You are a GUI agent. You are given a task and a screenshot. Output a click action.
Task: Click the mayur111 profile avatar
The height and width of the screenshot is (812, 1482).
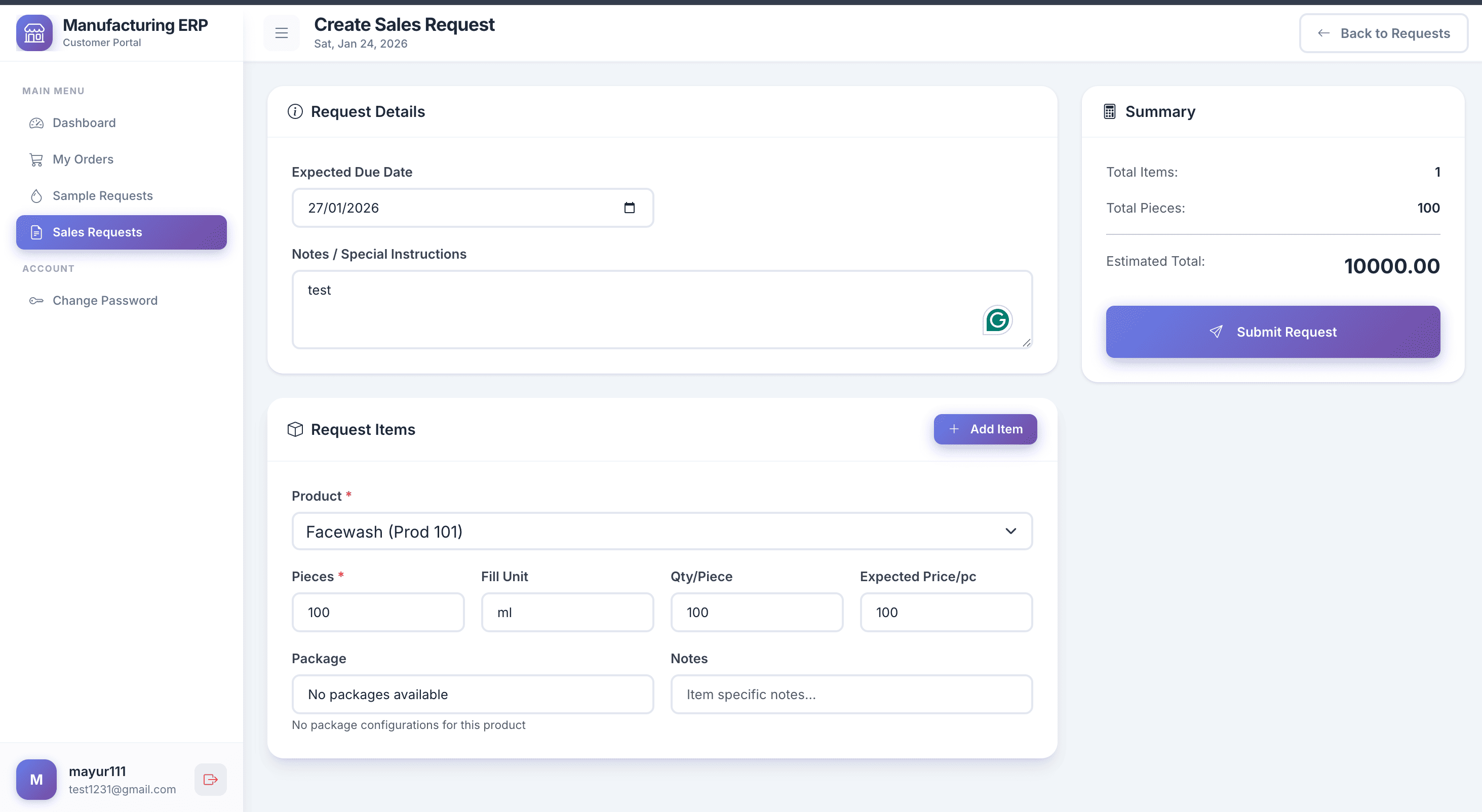coord(36,779)
